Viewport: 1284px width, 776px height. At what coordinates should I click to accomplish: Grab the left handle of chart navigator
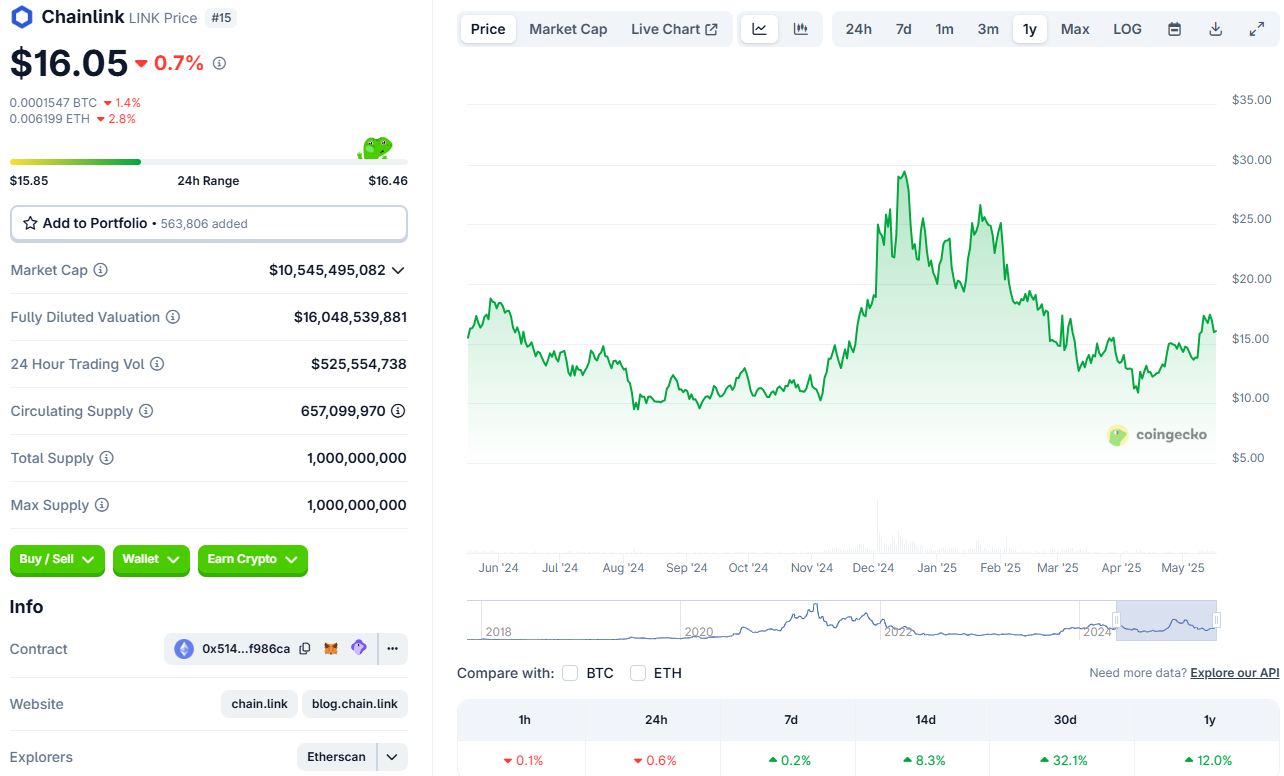point(1116,621)
